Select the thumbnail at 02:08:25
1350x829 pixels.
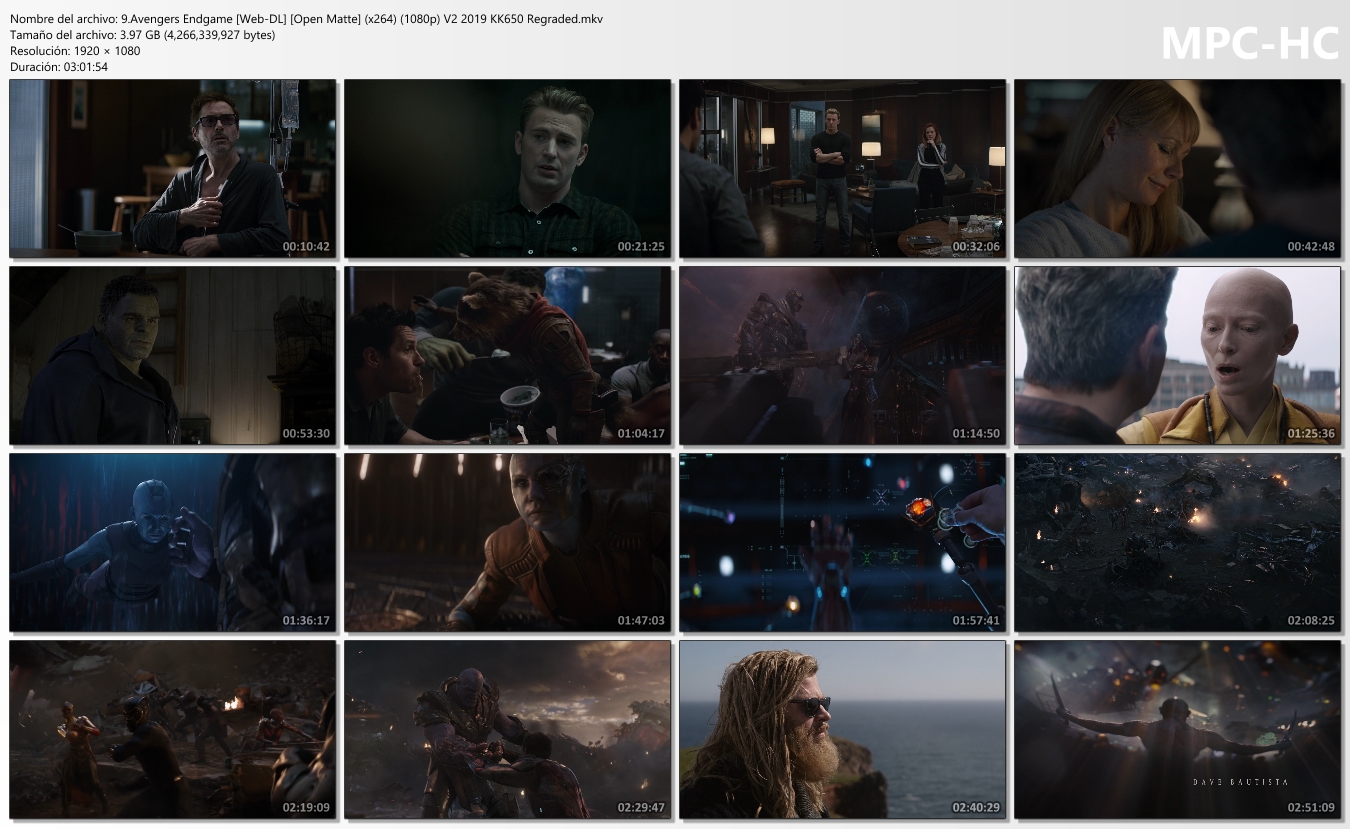pos(1177,542)
